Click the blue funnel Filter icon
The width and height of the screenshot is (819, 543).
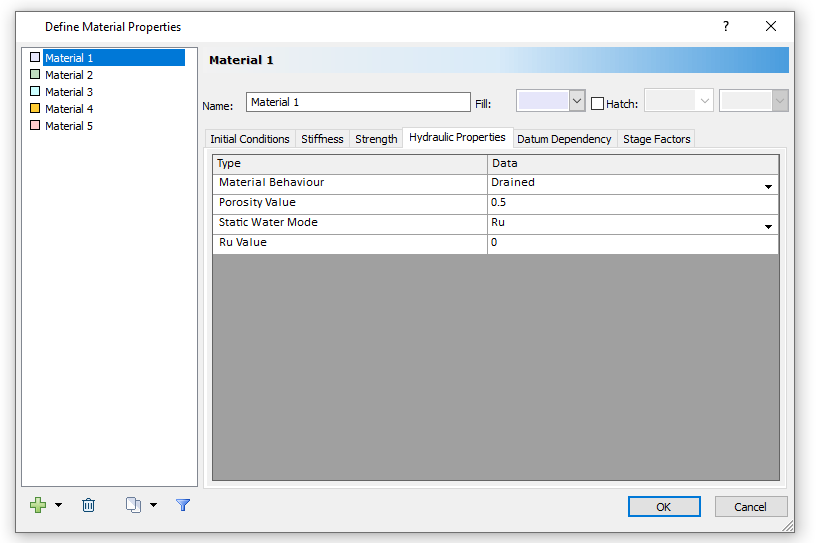[x=183, y=505]
